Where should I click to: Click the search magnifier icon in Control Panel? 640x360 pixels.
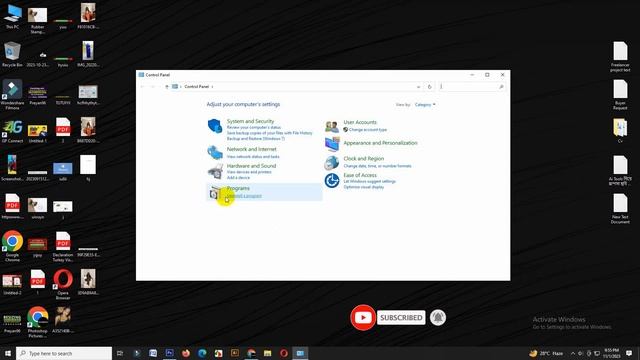pyautogui.click(x=501, y=87)
